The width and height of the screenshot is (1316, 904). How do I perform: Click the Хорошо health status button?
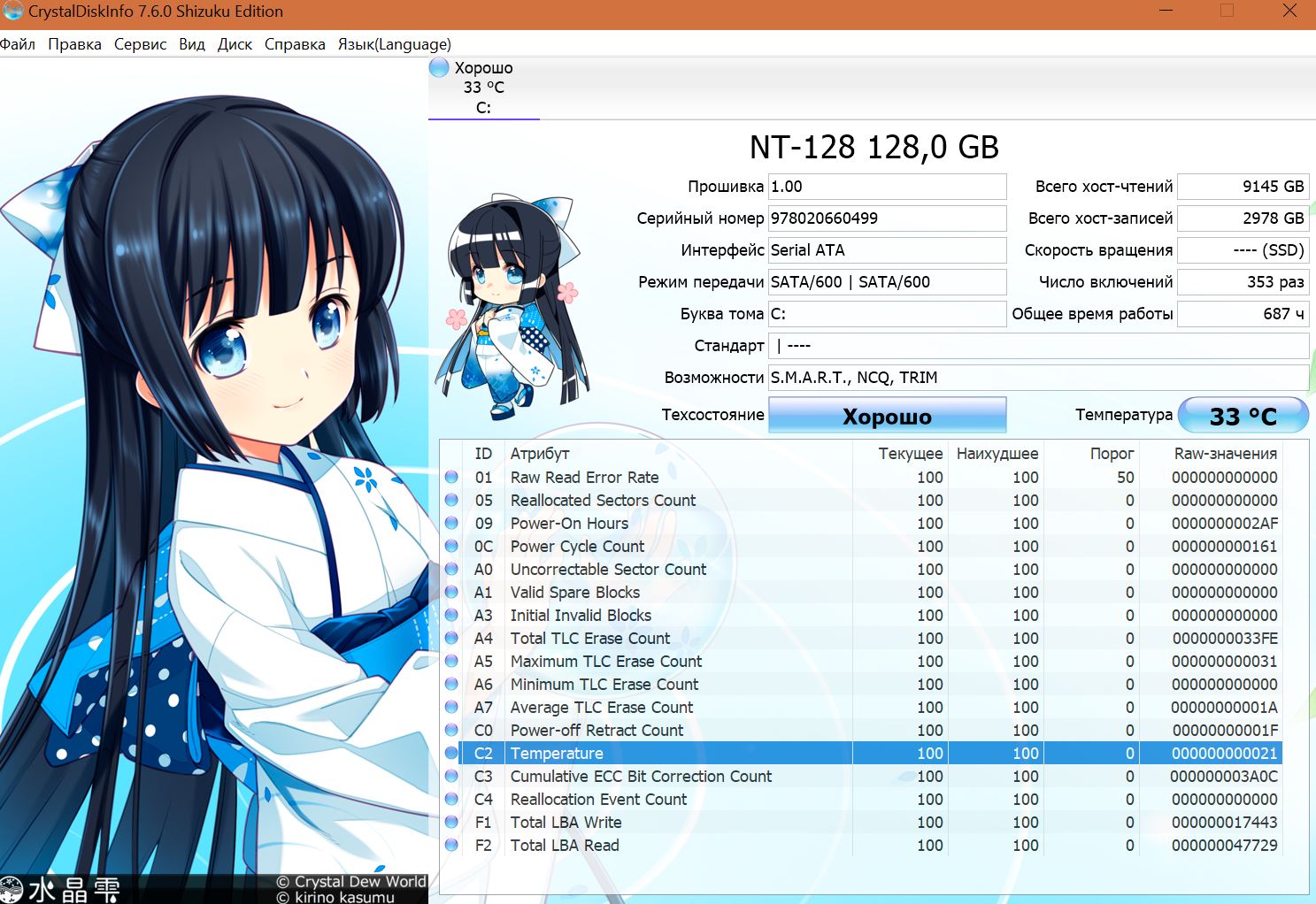(x=887, y=416)
